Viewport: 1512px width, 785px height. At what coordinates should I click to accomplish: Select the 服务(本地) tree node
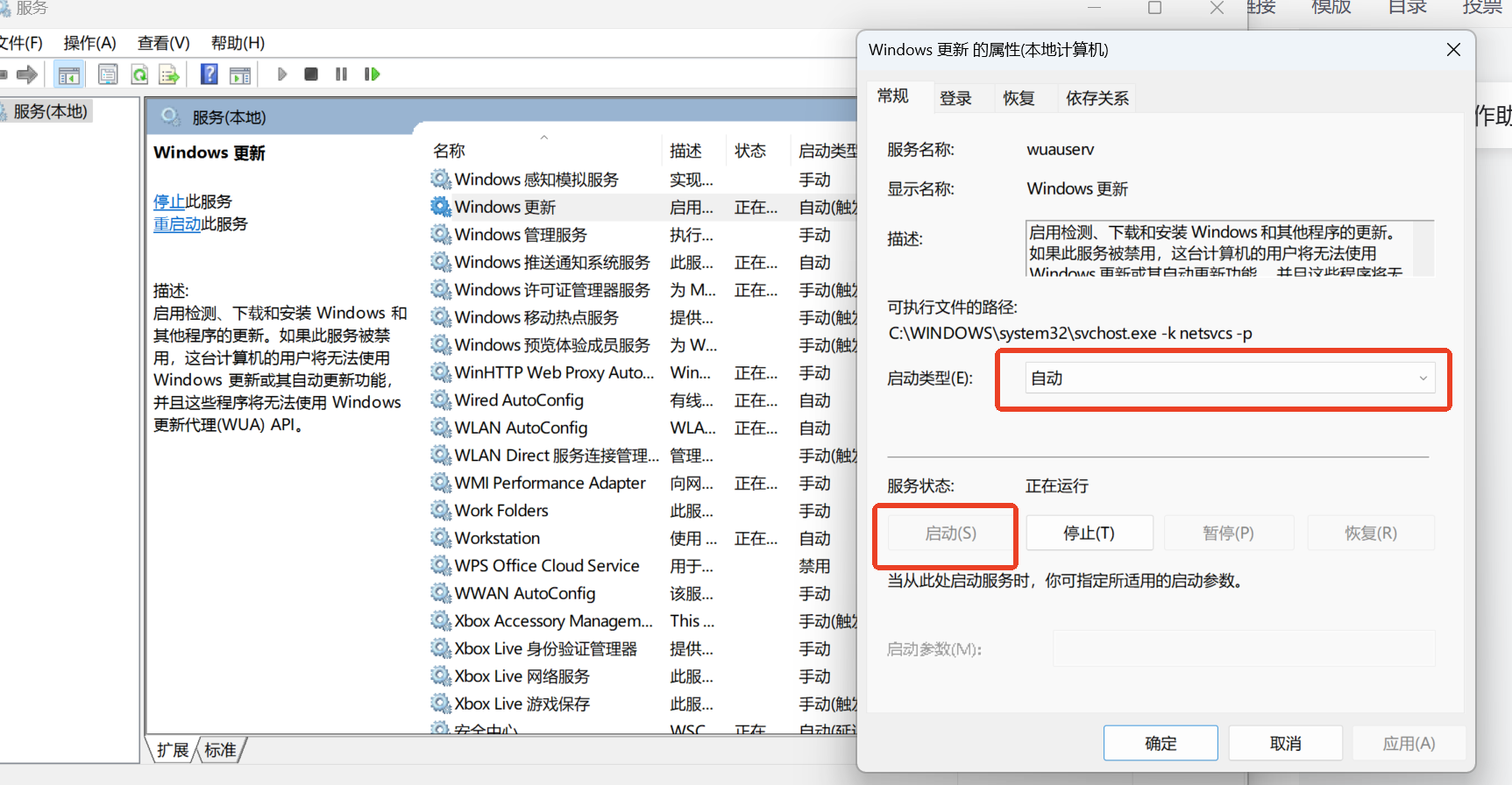tap(50, 111)
